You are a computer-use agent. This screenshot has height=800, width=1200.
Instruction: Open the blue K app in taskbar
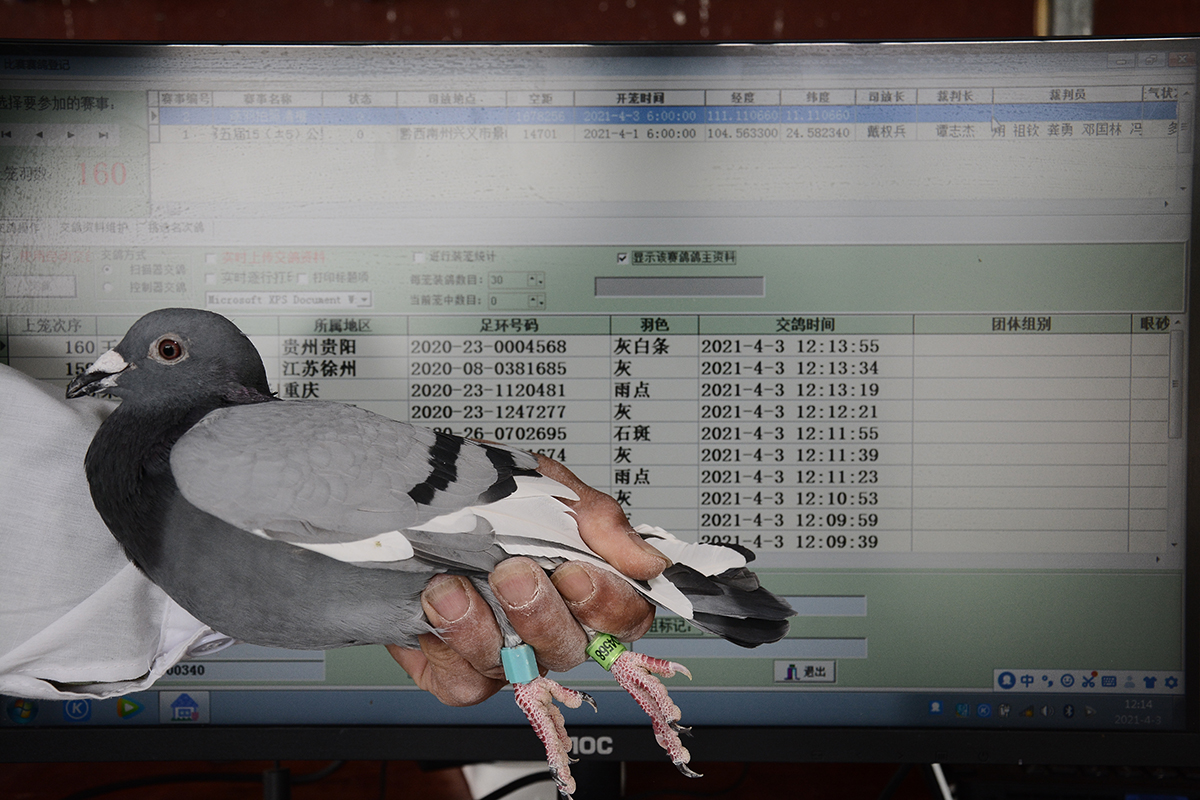click(77, 709)
